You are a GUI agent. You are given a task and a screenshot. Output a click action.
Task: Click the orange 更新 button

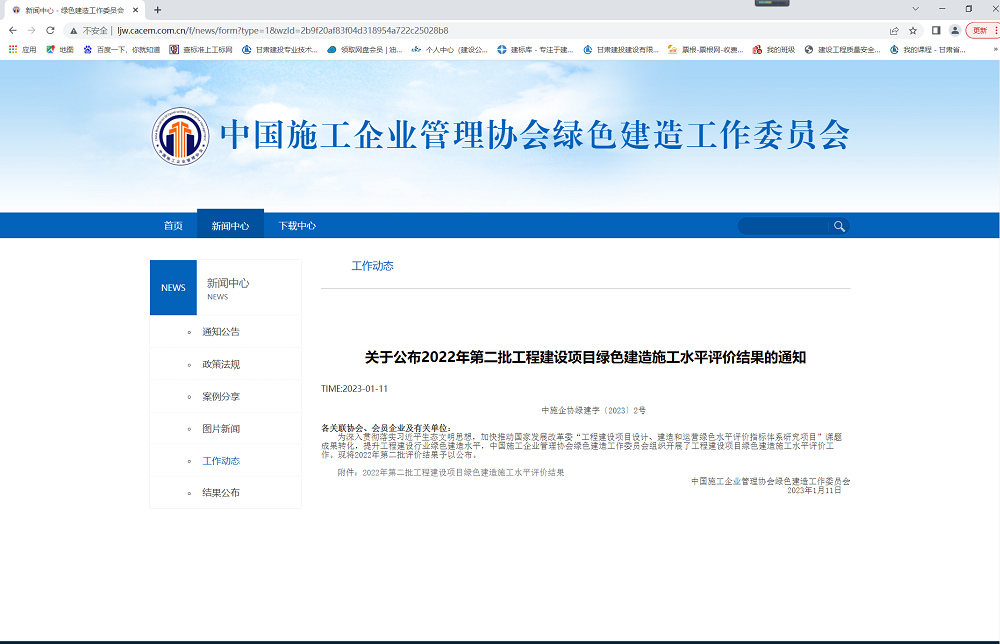tap(978, 30)
